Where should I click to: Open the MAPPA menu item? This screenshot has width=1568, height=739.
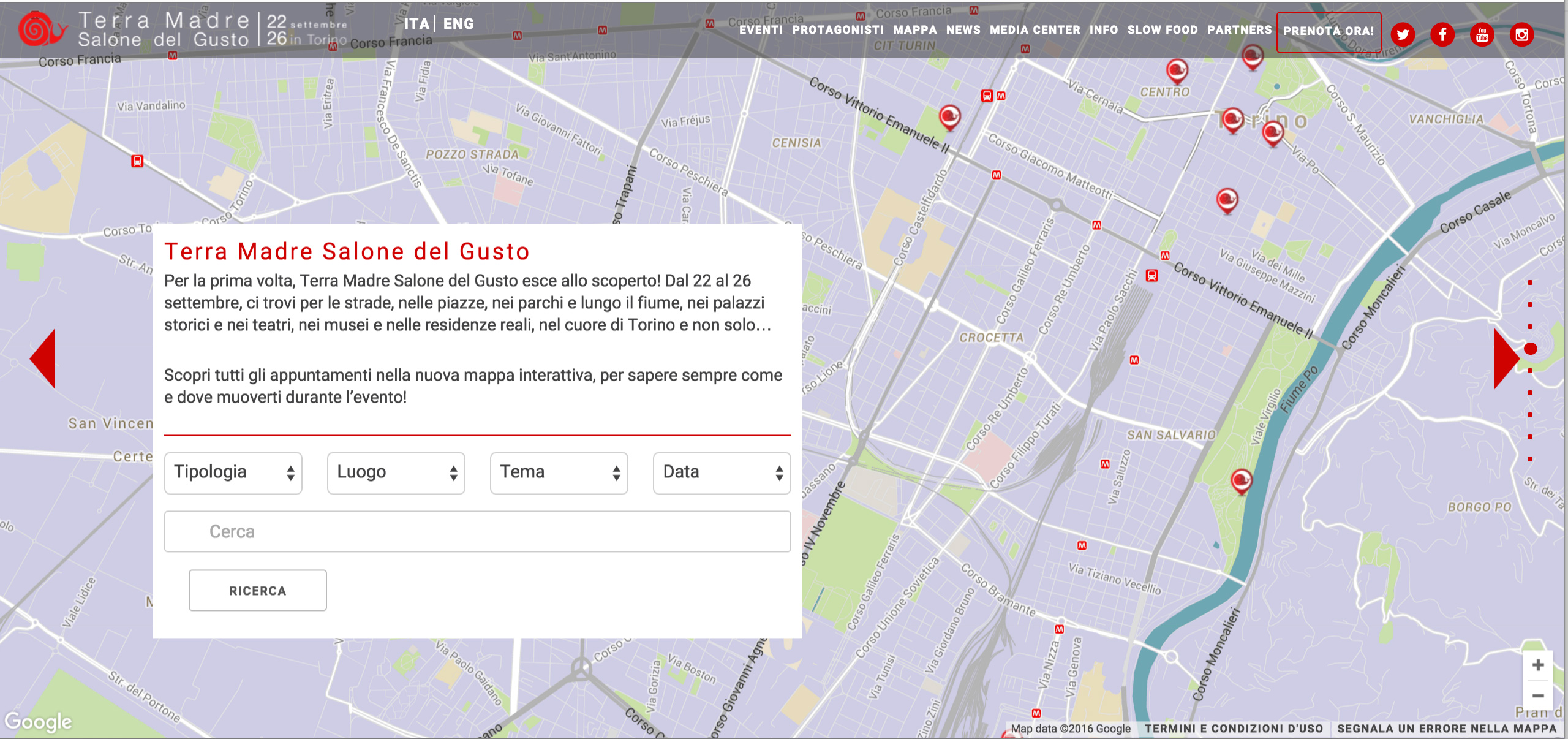pyautogui.click(x=915, y=29)
